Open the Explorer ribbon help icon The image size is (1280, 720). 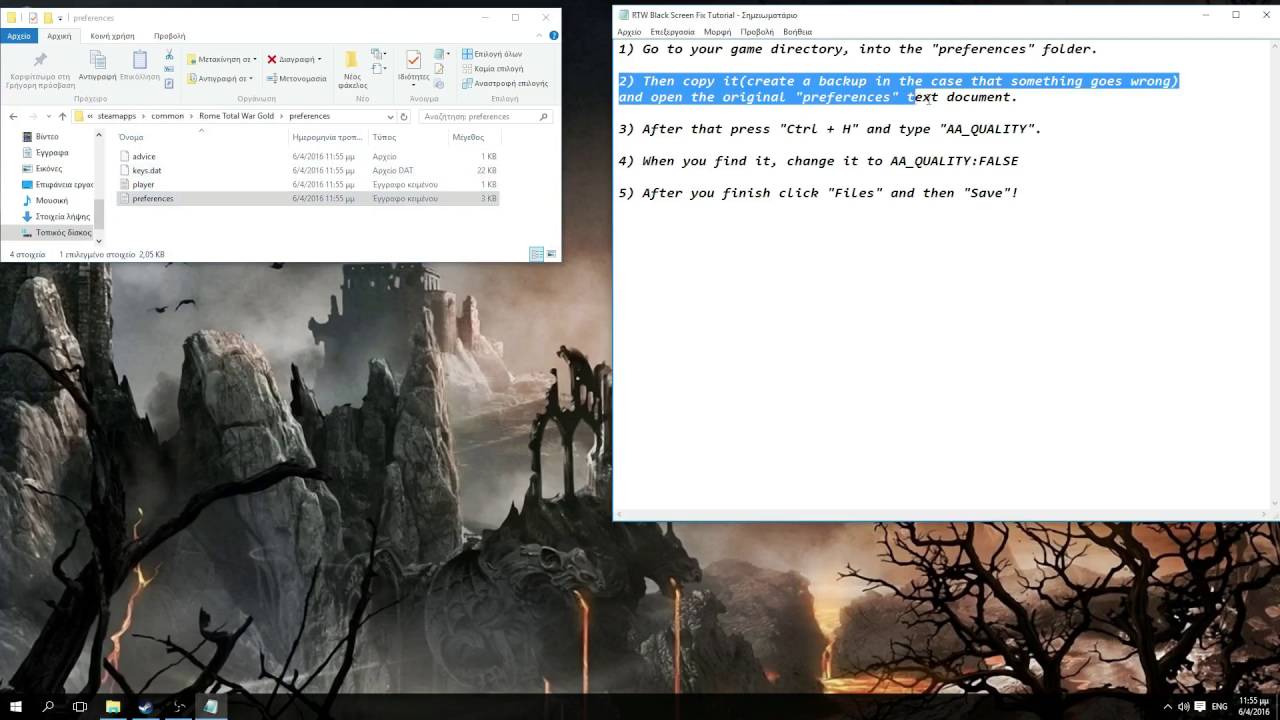click(552, 35)
